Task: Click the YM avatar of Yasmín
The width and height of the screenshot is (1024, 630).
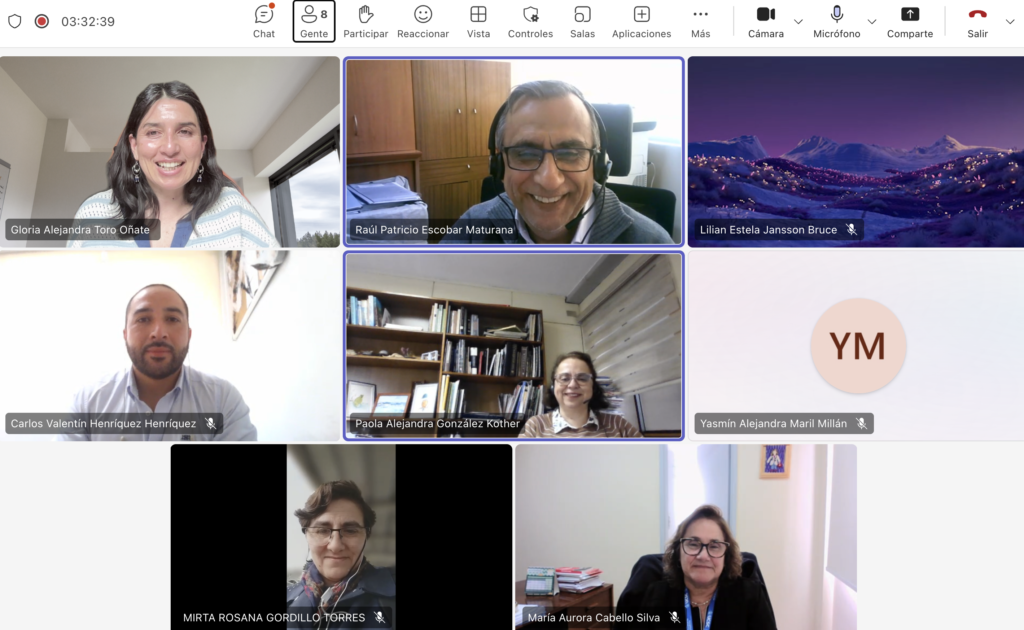Action: coord(858,346)
